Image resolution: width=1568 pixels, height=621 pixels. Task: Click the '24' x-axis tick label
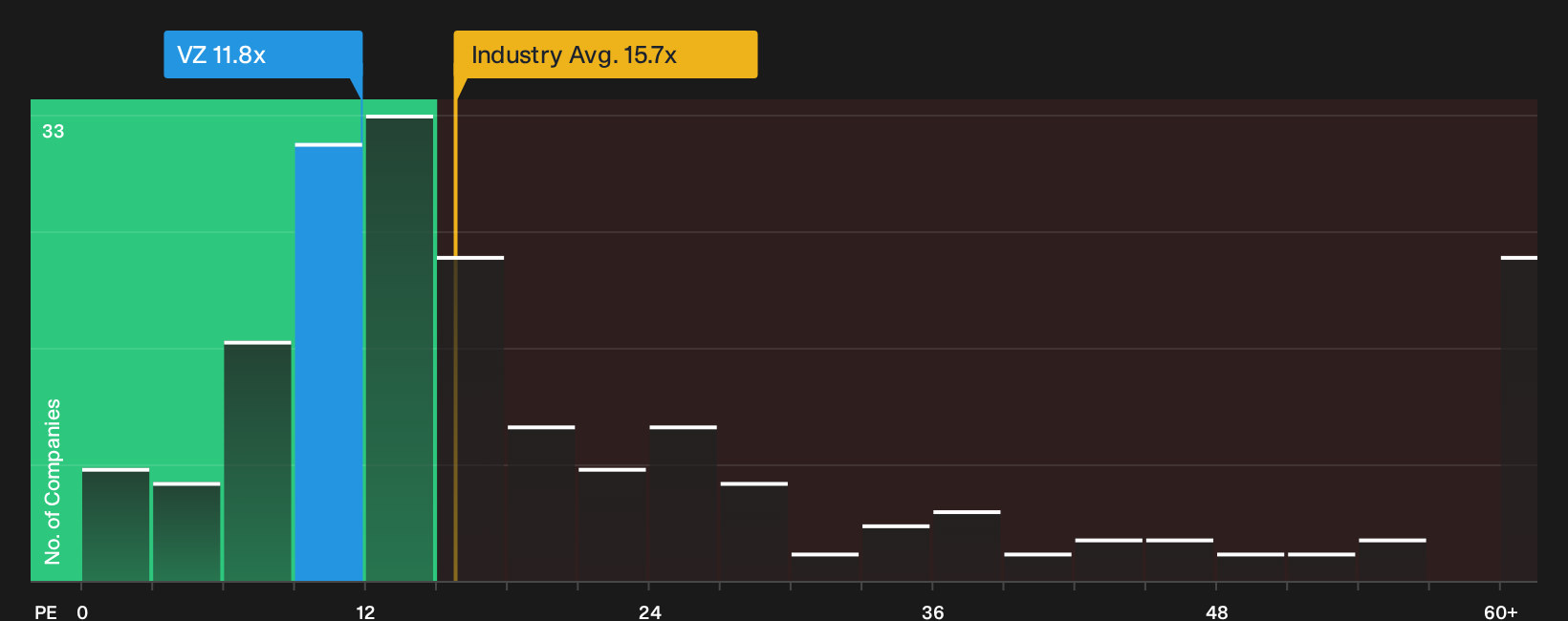click(649, 611)
